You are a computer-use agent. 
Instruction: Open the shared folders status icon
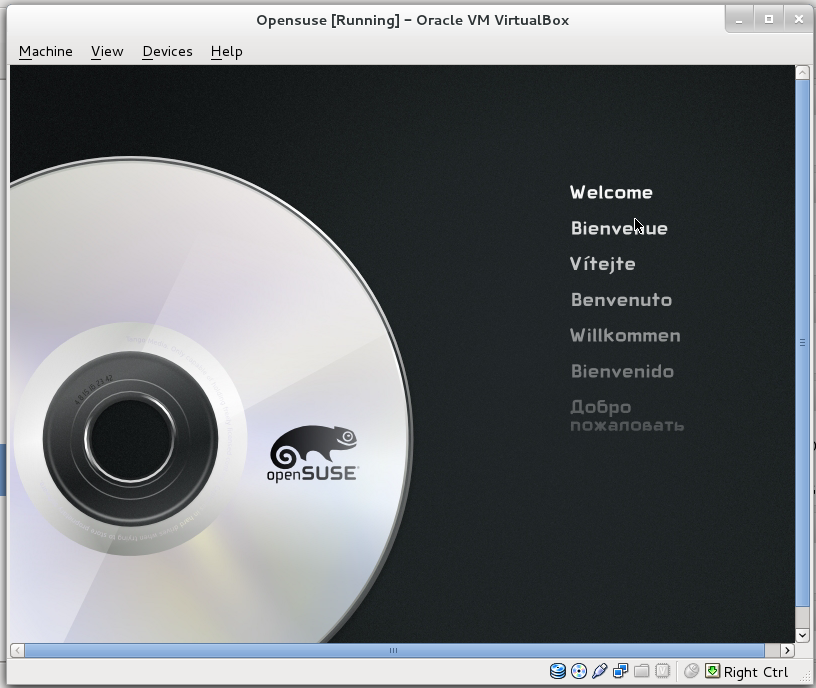641,671
